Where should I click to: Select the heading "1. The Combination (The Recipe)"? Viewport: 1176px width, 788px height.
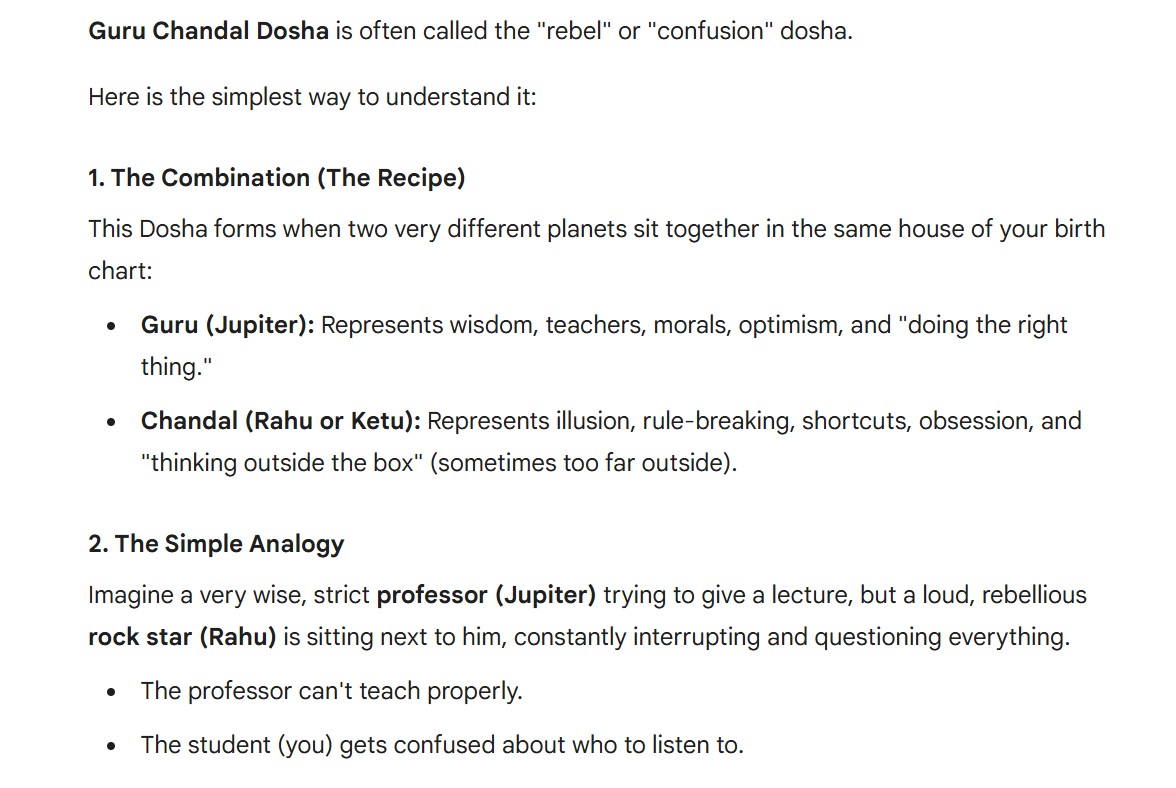[x=276, y=178]
